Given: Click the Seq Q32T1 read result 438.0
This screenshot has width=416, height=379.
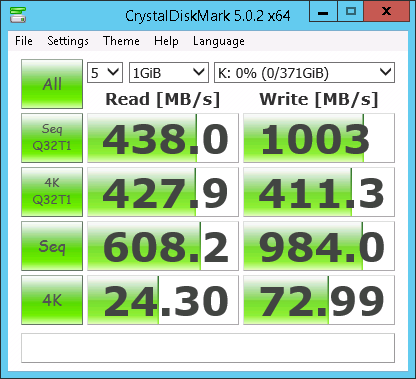Looking at the screenshot, I should coord(163,138).
